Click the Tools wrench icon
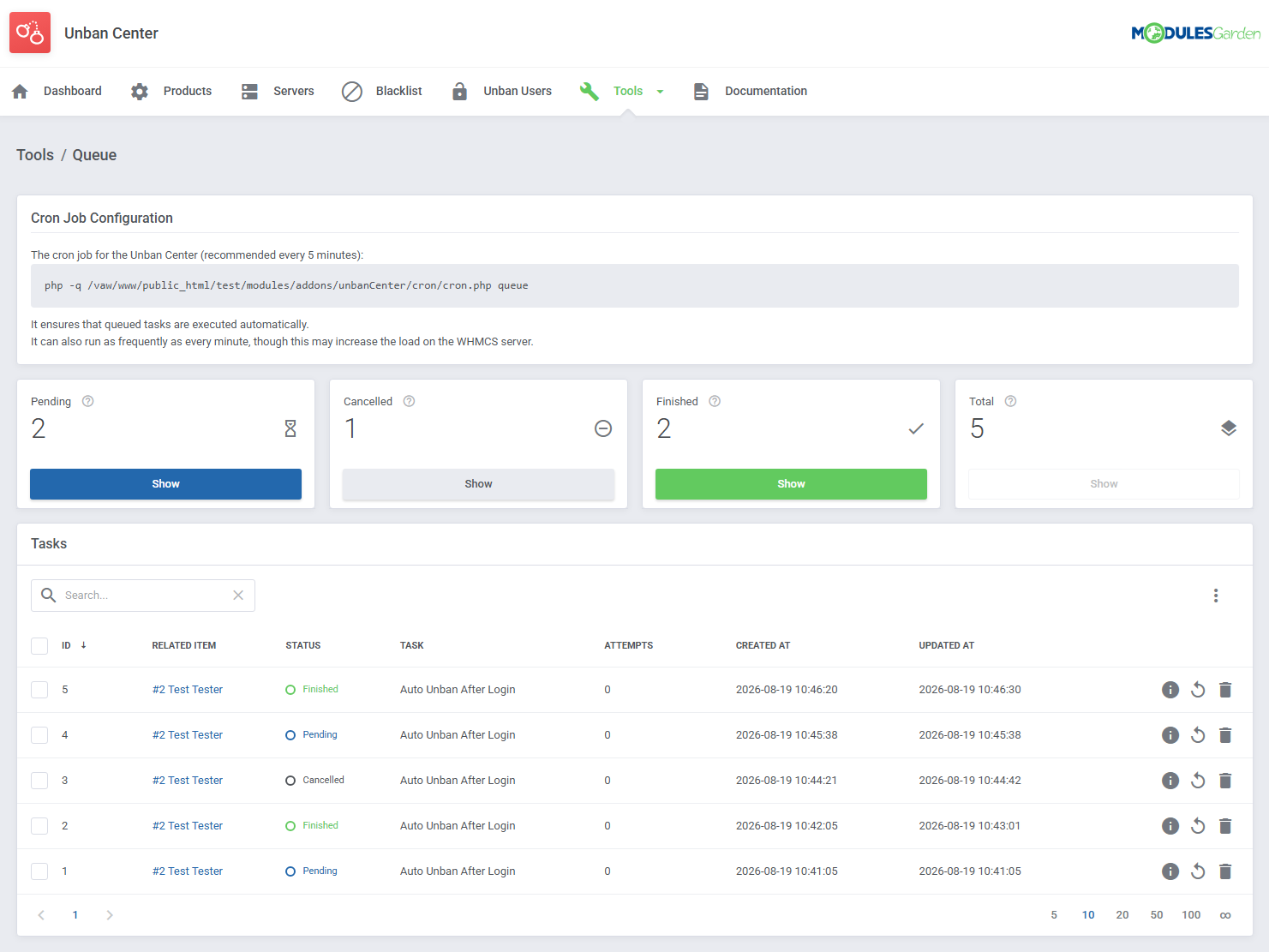 point(590,91)
